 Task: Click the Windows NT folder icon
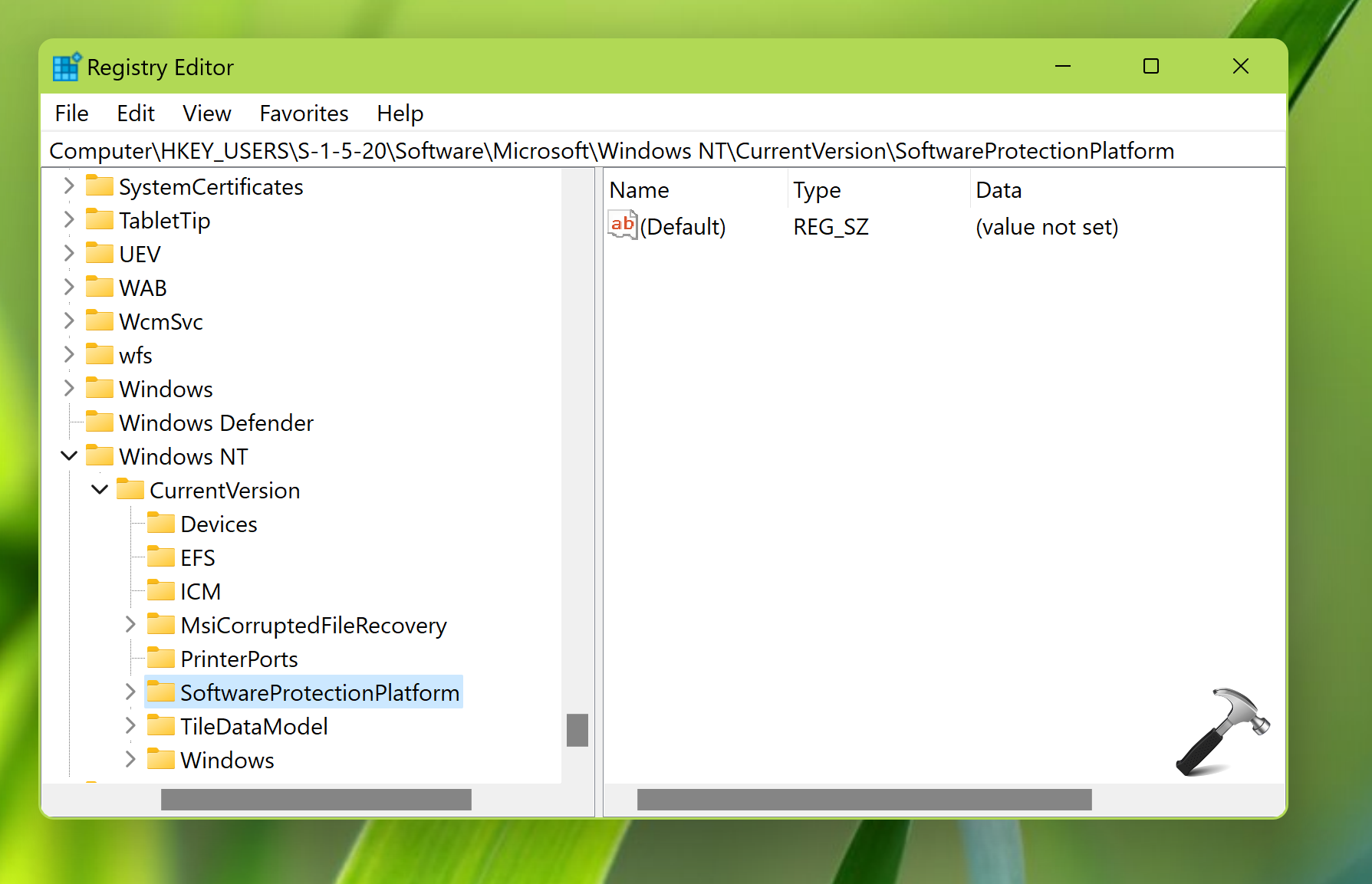100,456
